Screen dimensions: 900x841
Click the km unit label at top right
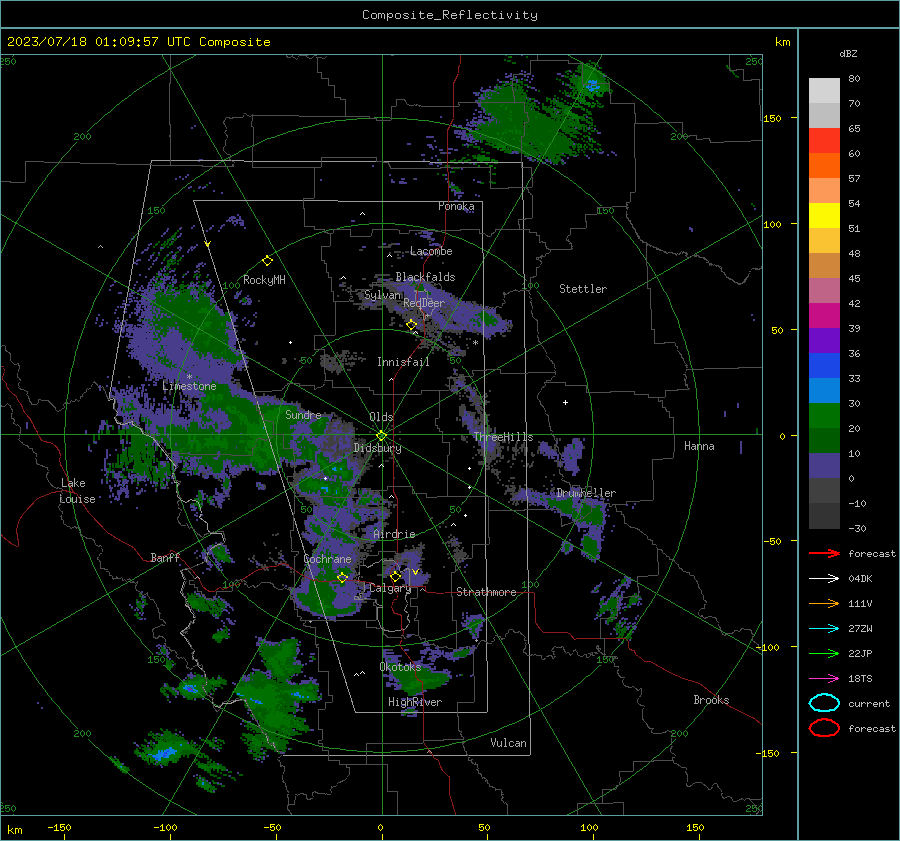(x=782, y=42)
